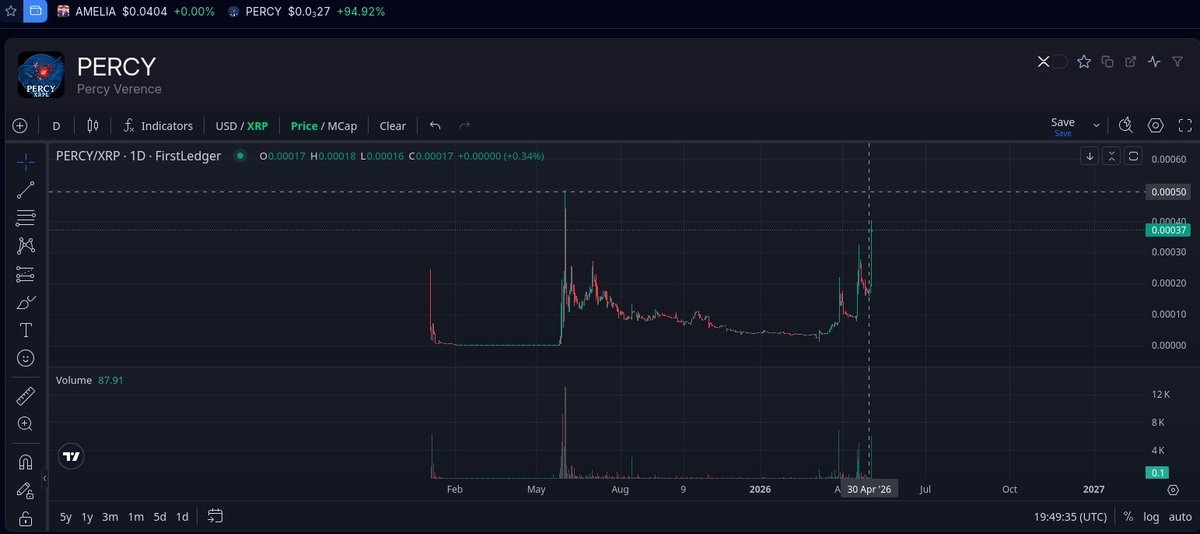Open the time zone 19:49:35 (UTC) menu
1200x534 pixels.
(x=1070, y=517)
